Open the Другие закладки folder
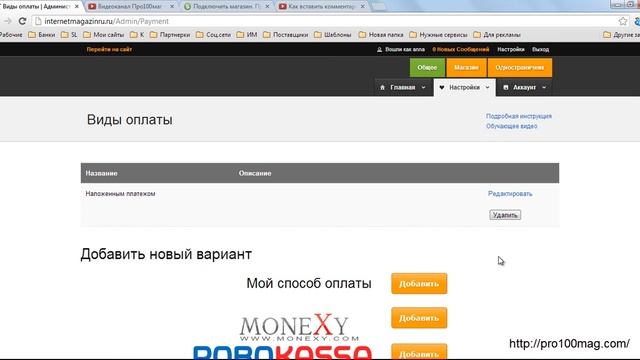The width and height of the screenshot is (640, 360). click(621, 35)
